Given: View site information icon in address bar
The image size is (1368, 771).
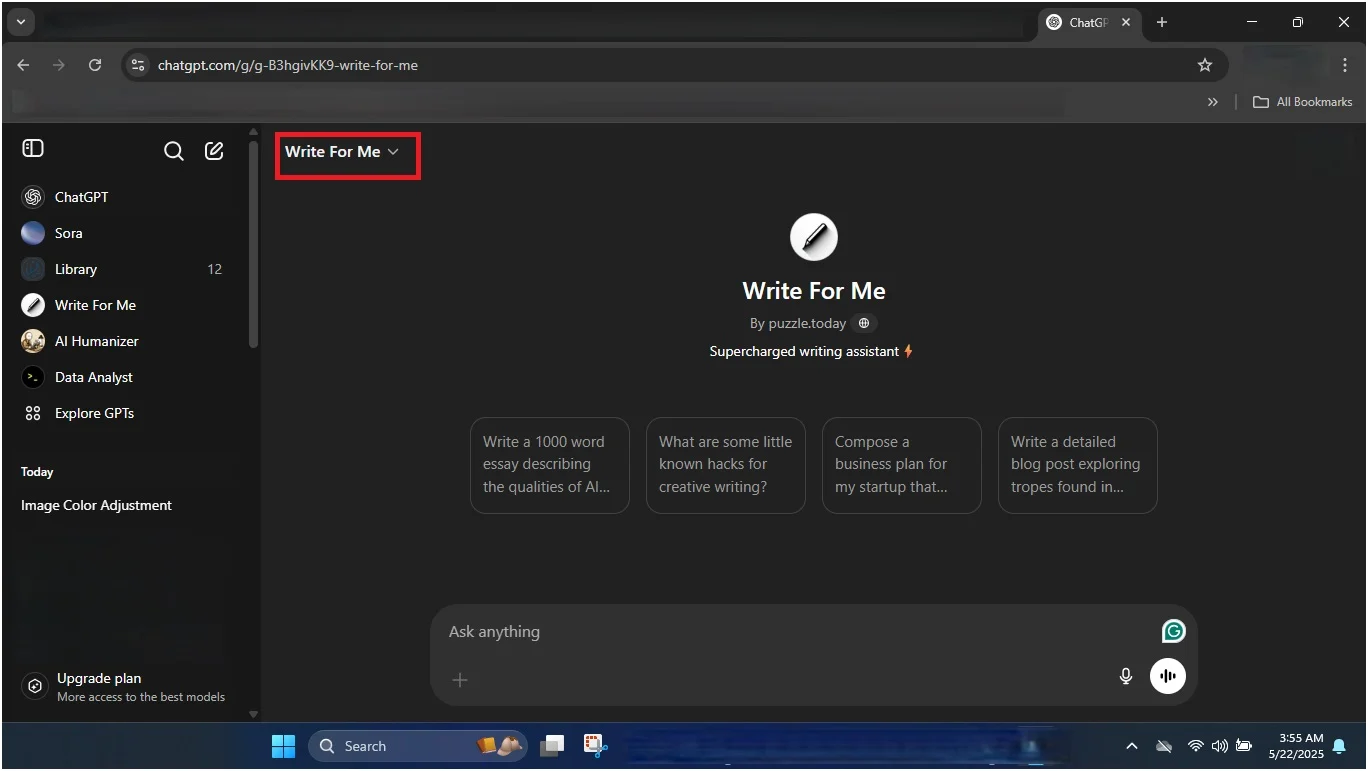Looking at the screenshot, I should (x=138, y=65).
